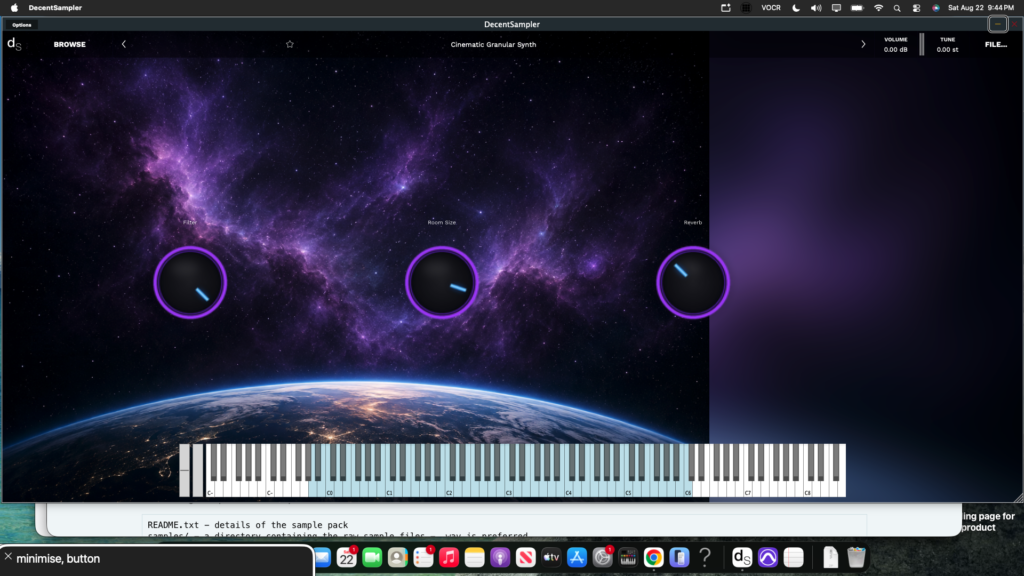1024x576 pixels.
Task: Play the C7 key on the keyboard
Action: (748, 487)
